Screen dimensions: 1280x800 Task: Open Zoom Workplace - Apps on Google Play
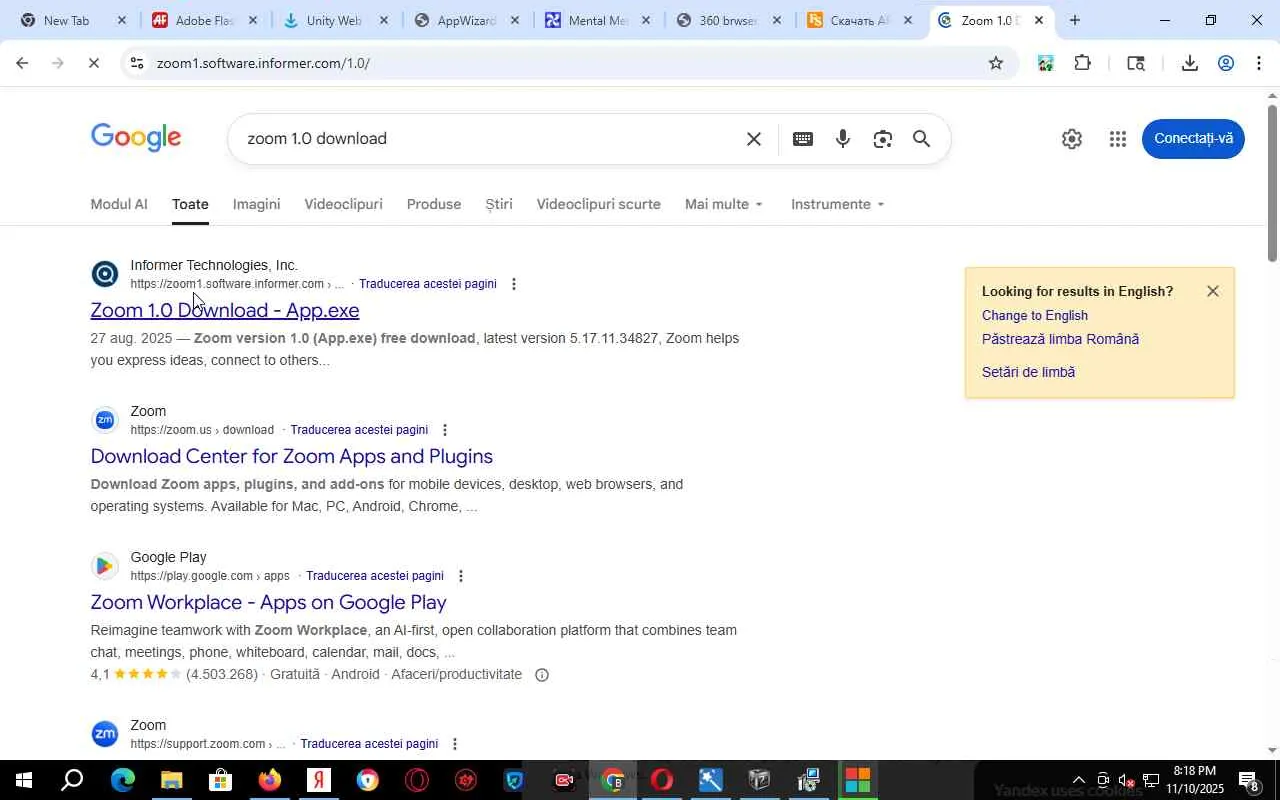coord(268,602)
